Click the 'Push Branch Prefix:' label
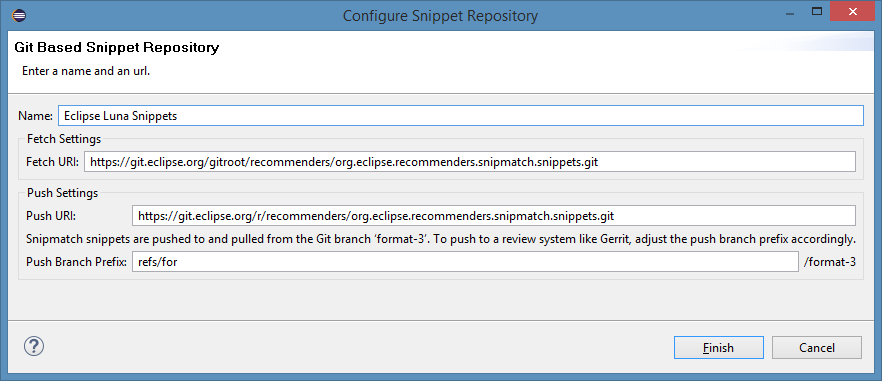The width and height of the screenshot is (882, 381). 76,262
